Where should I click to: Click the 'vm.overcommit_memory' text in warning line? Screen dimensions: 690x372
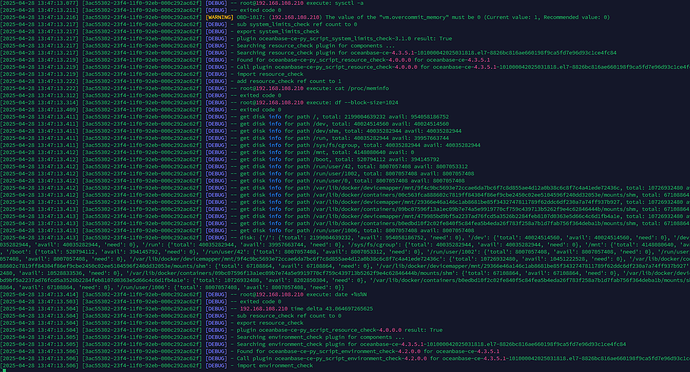(413, 17)
